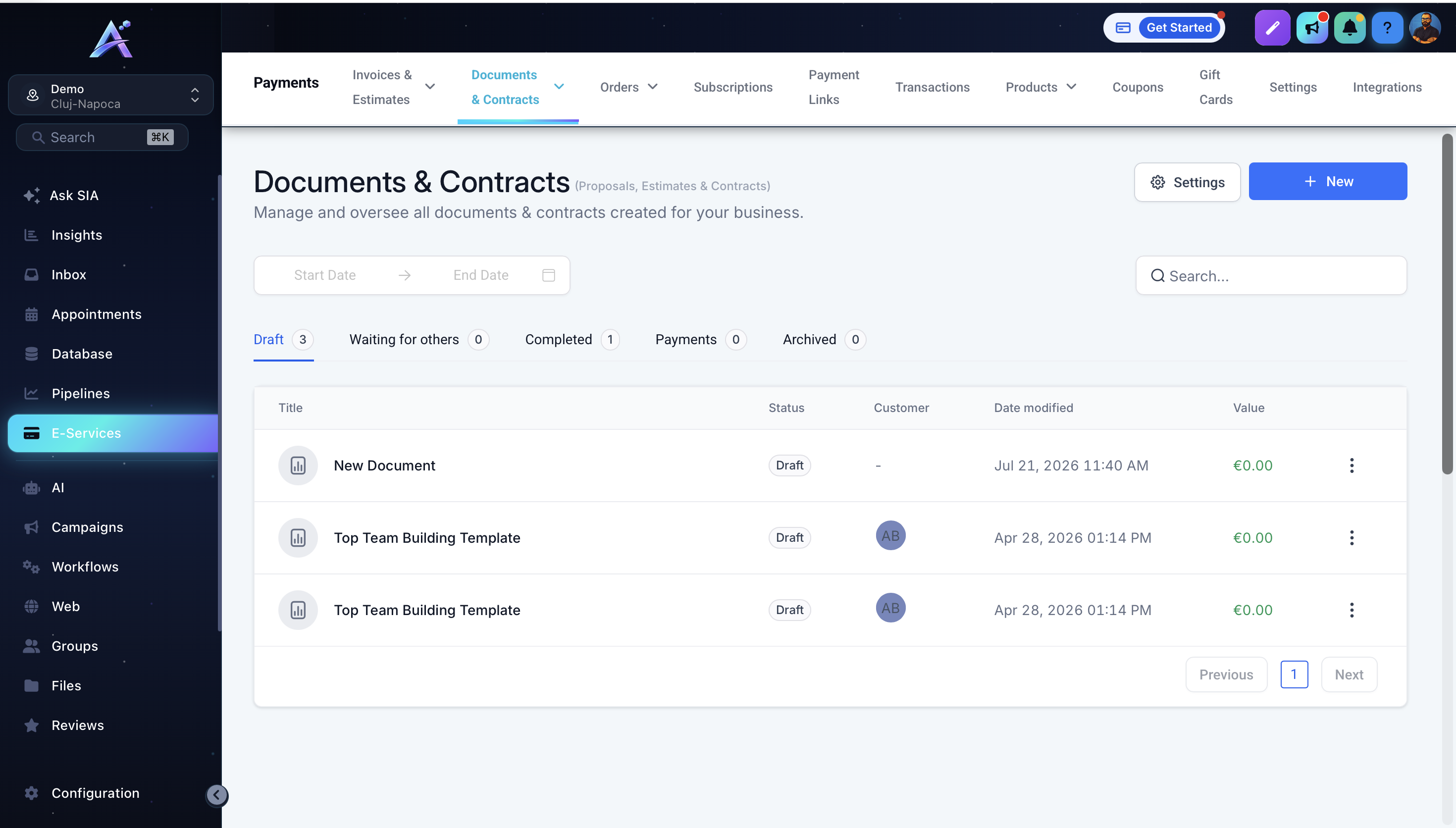This screenshot has width=1456, height=828.
Task: Click the sidebar Search field
Action: point(102,138)
